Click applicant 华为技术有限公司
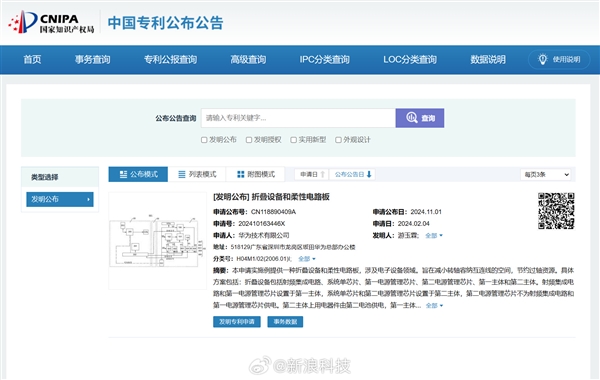 coord(264,236)
